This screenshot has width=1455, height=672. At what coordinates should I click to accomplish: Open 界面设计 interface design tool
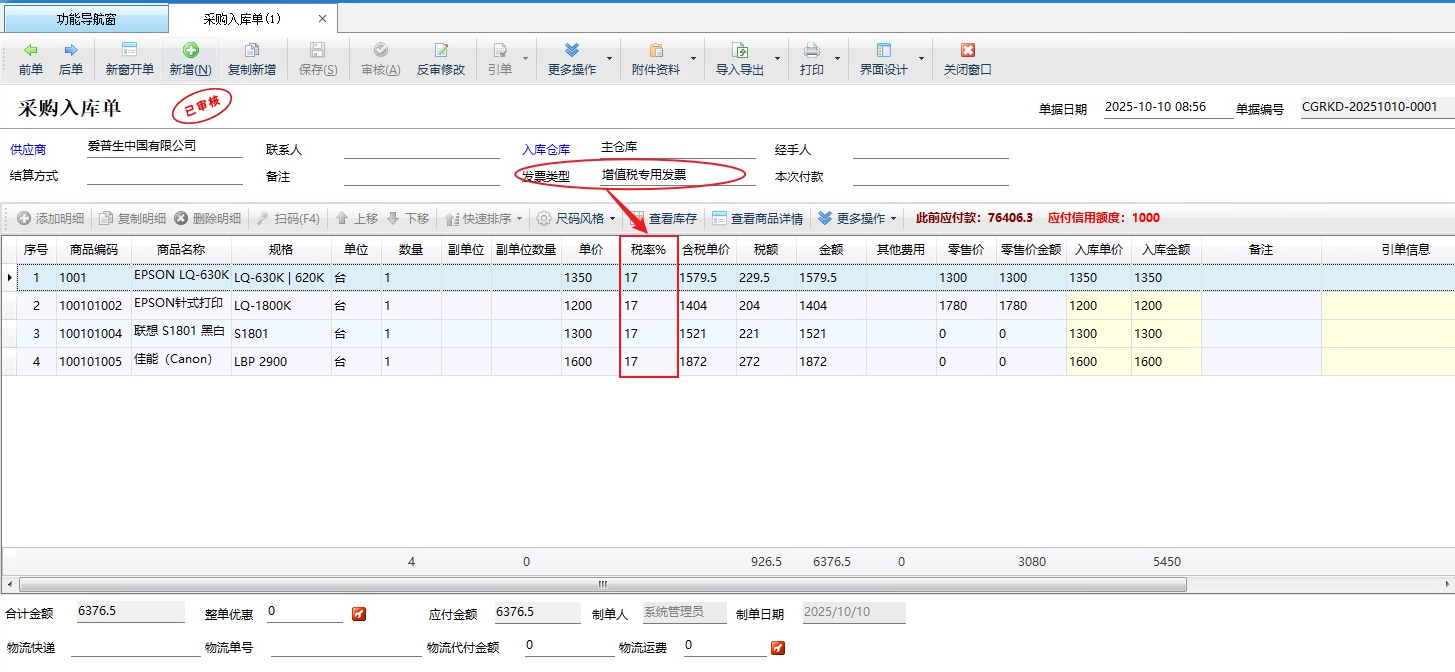883,59
